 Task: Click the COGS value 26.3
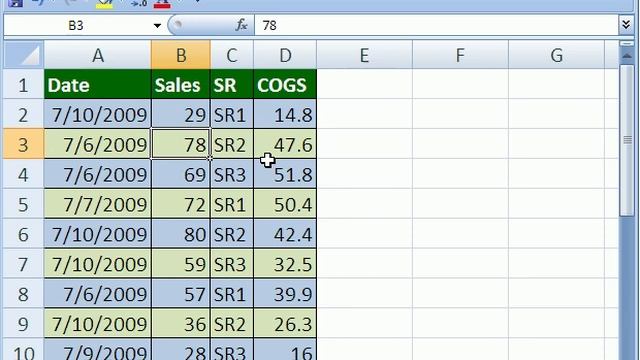pyautogui.click(x=285, y=323)
